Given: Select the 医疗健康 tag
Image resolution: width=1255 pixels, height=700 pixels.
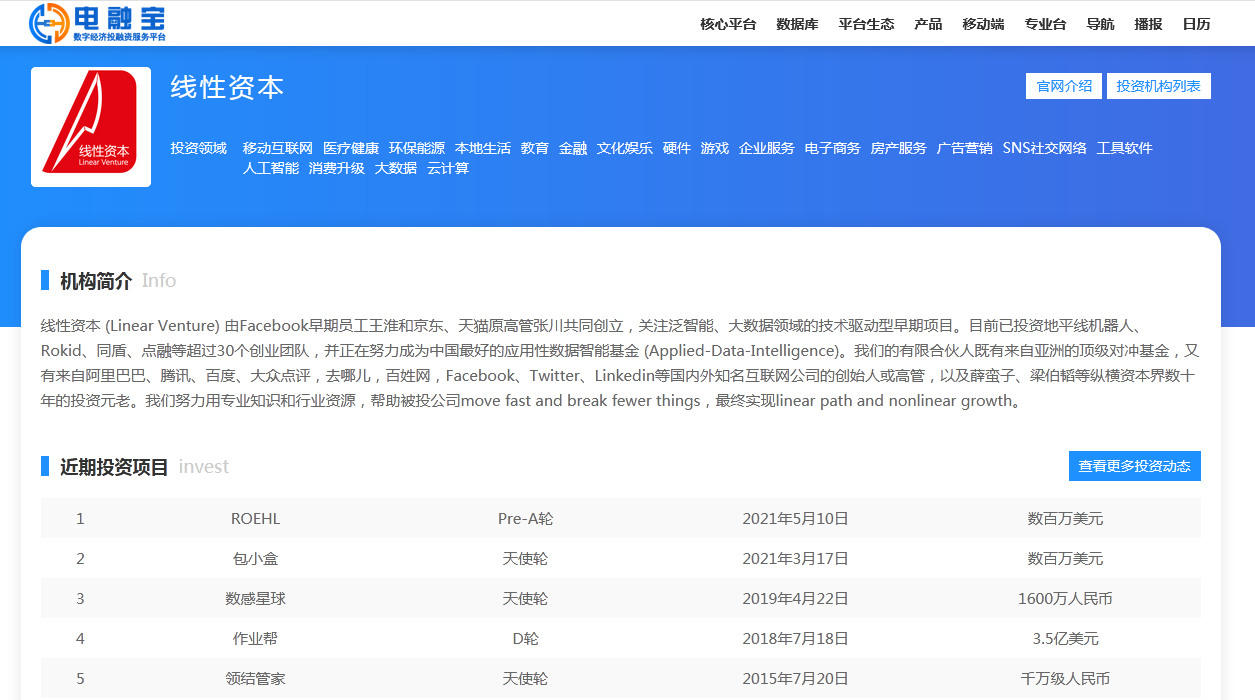Looking at the screenshot, I should (x=351, y=148).
